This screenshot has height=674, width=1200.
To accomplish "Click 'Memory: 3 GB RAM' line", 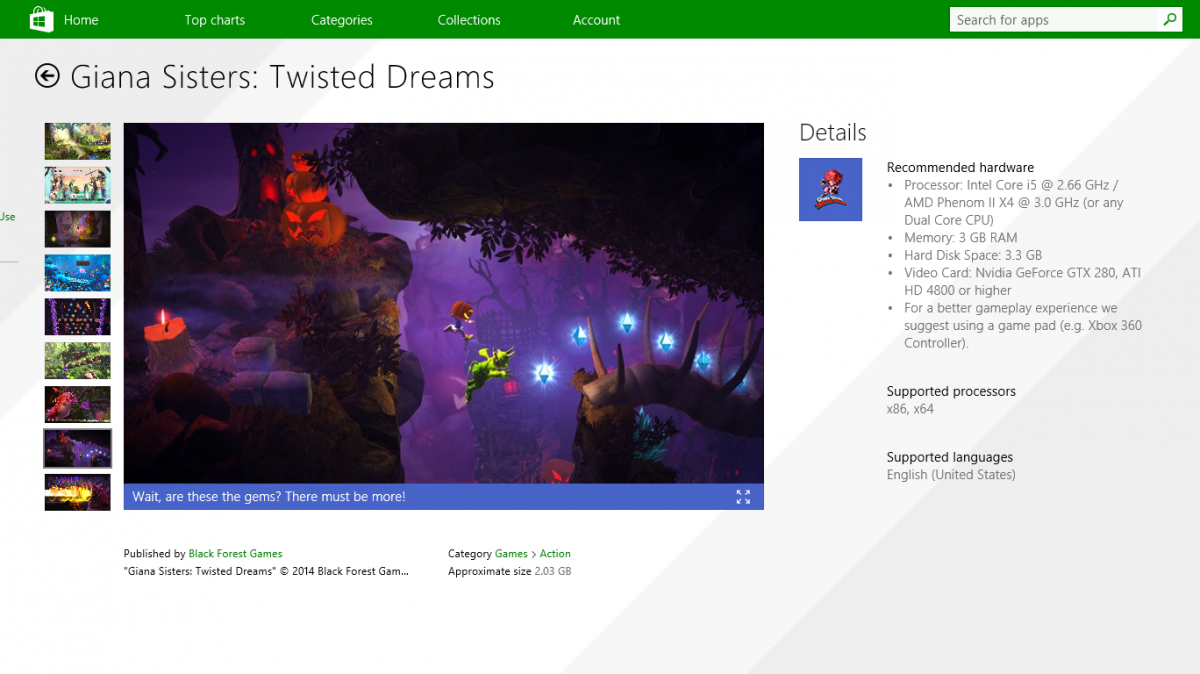I will pyautogui.click(x=961, y=238).
